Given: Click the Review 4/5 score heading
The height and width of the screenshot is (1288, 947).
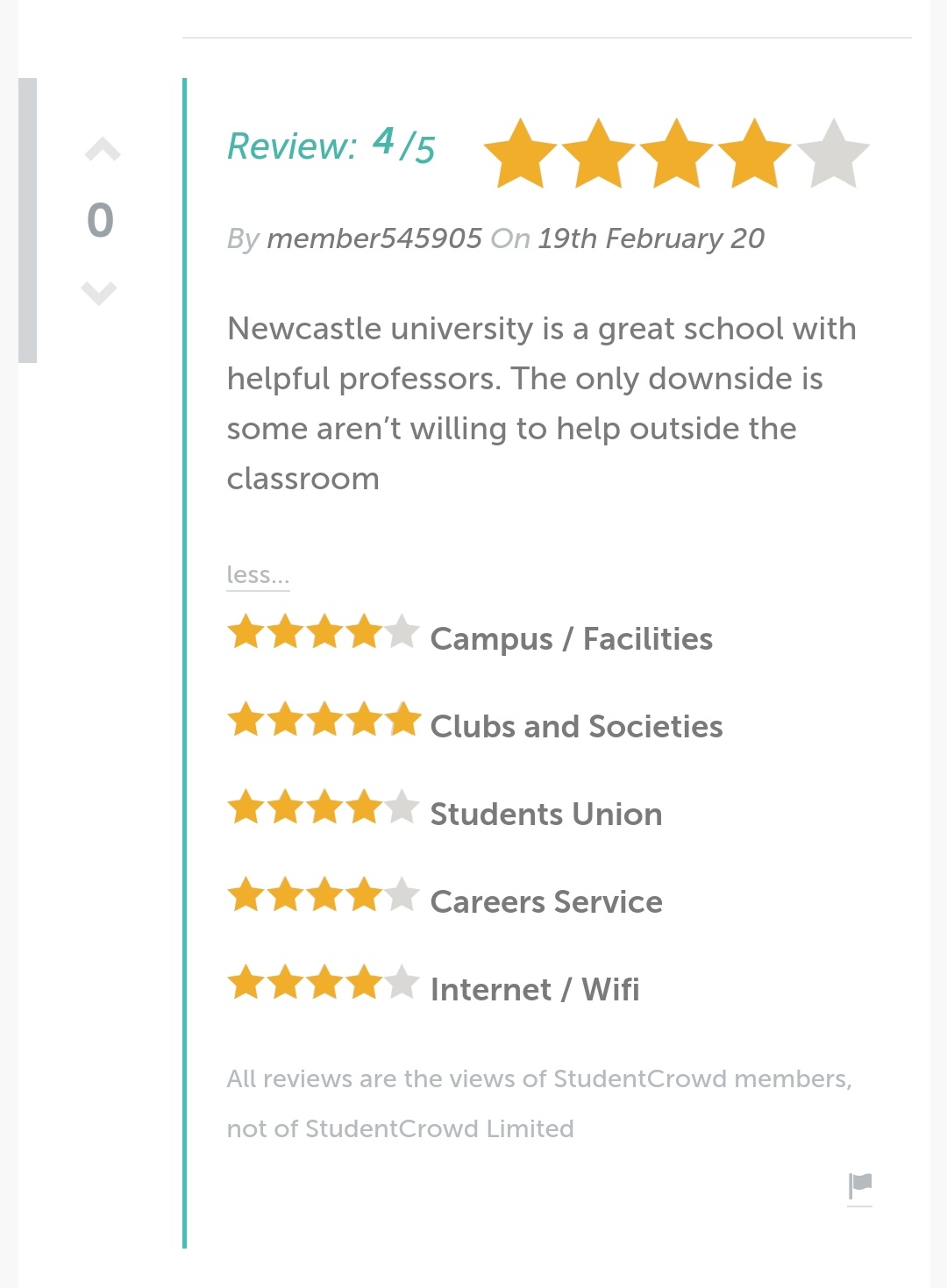Looking at the screenshot, I should pyautogui.click(x=331, y=146).
